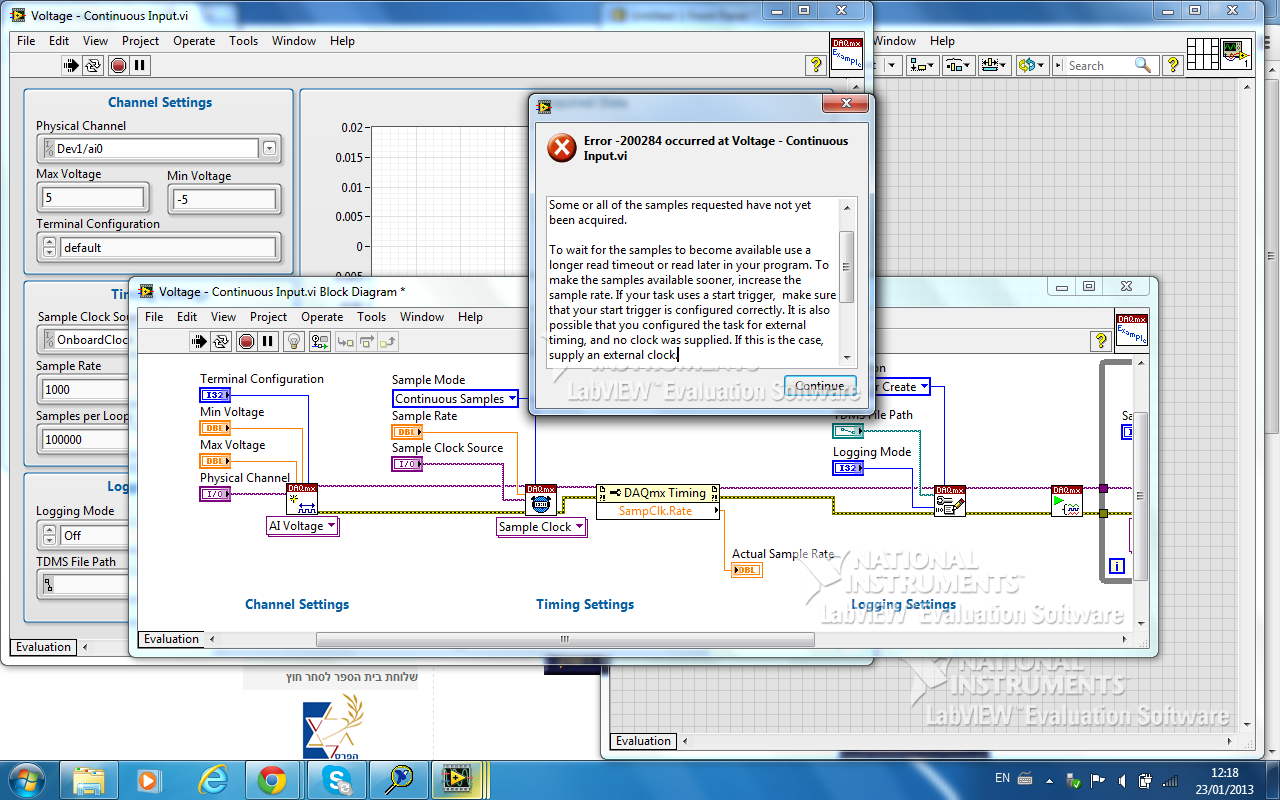Viewport: 1280px width, 800px height.
Task: Open Continuous Samples mode dropdown
Action: [456, 399]
